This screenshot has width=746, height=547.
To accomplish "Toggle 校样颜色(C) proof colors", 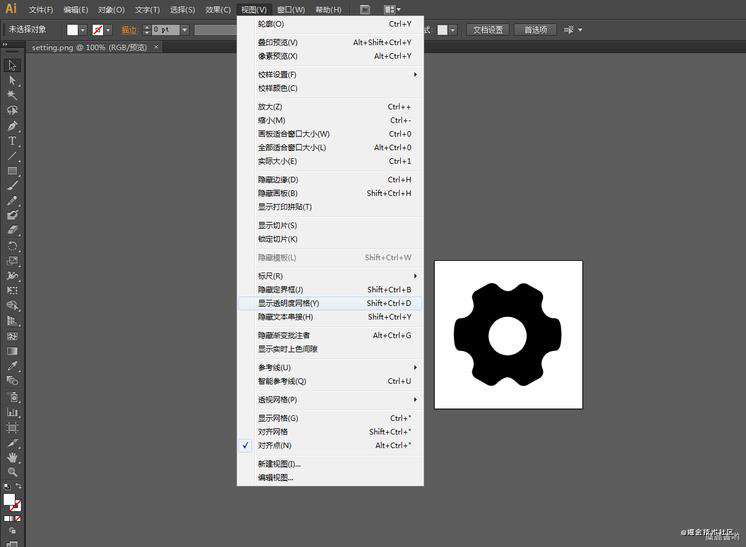I will click(330, 88).
